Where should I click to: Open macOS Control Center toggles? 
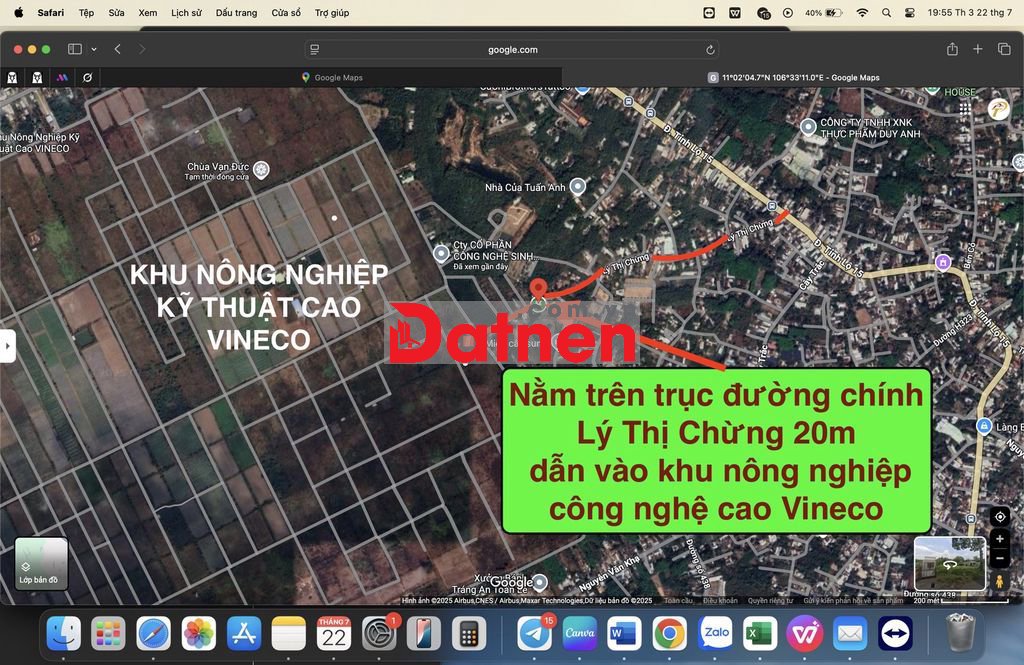click(909, 13)
